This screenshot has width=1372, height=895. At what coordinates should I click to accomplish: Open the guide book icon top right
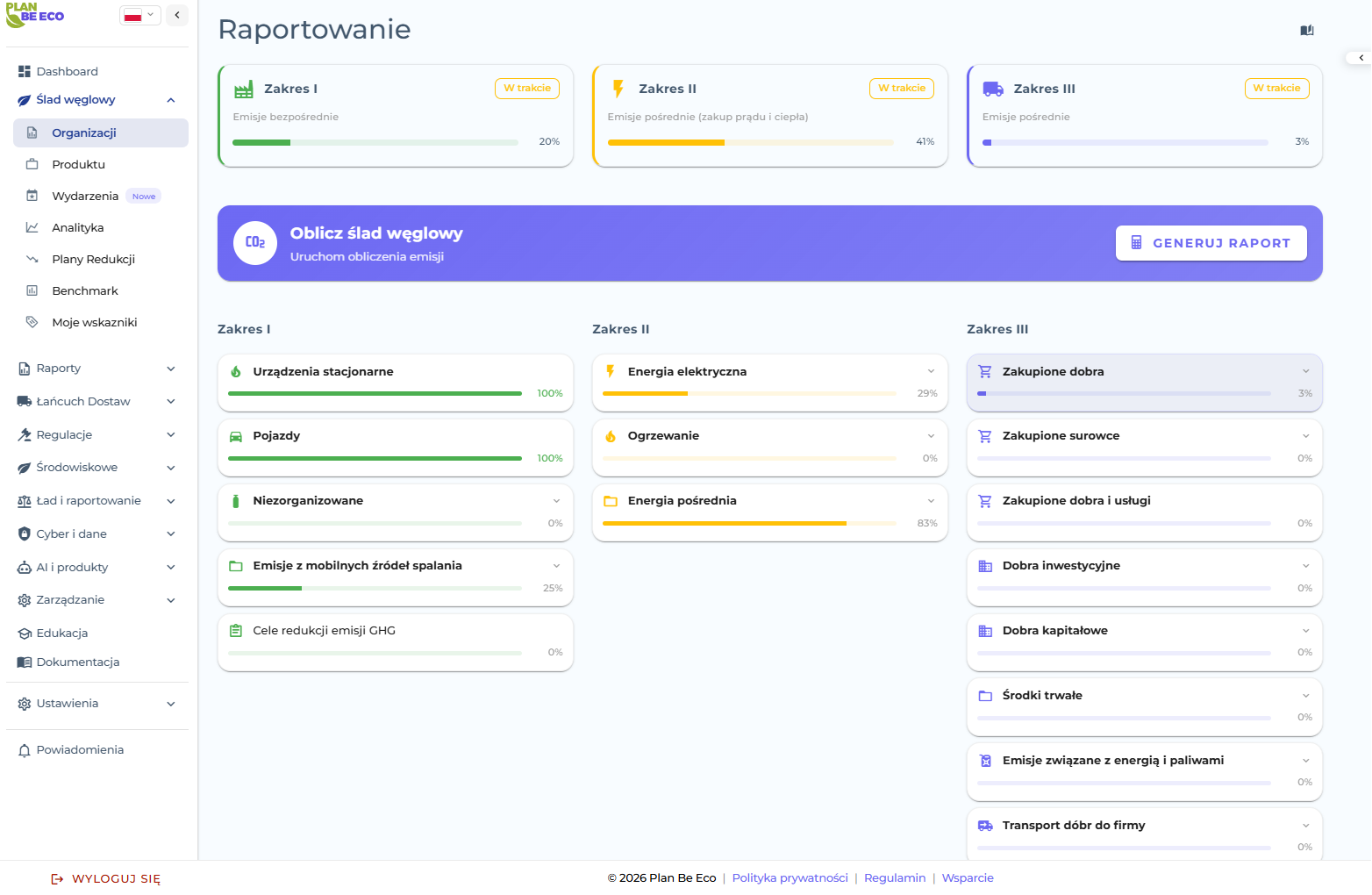coord(1306,31)
